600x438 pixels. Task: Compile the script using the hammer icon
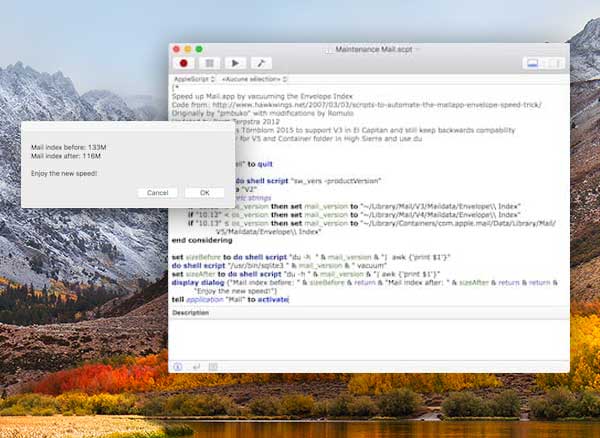(261, 63)
